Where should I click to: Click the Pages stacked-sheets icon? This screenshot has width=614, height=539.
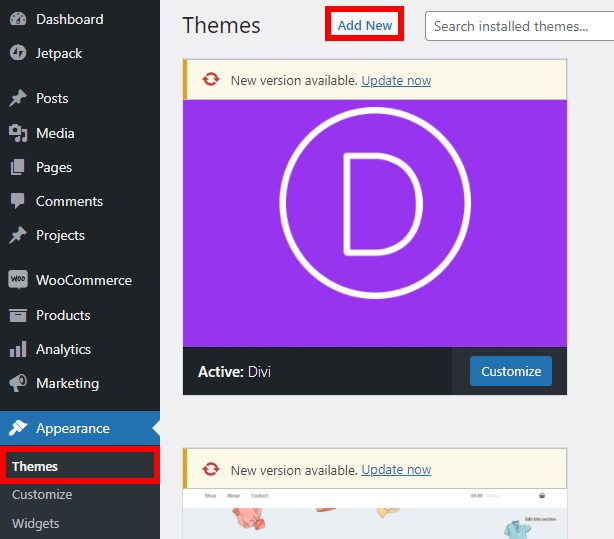pos(18,167)
